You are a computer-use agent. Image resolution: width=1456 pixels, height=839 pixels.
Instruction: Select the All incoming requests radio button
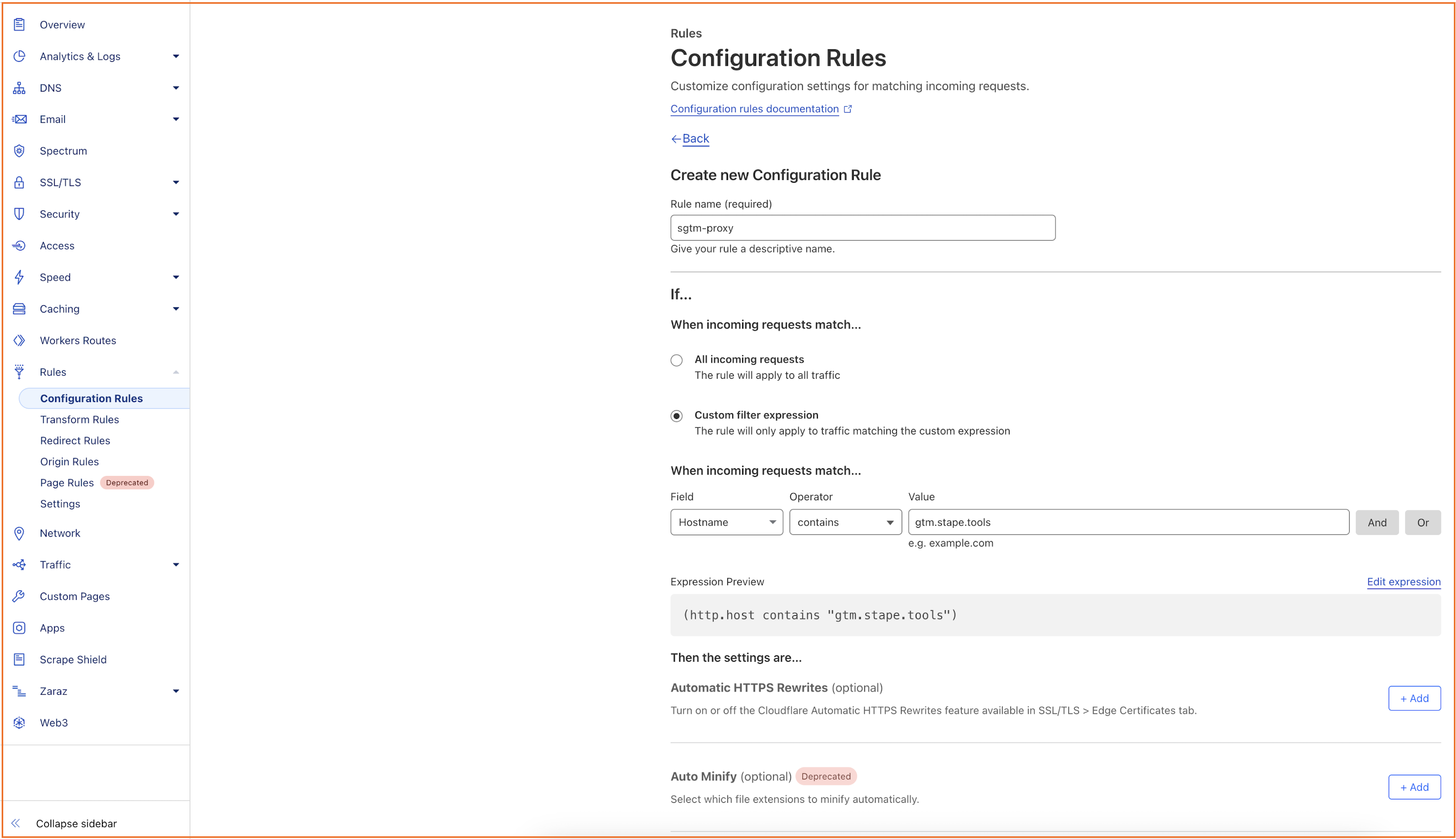677,359
